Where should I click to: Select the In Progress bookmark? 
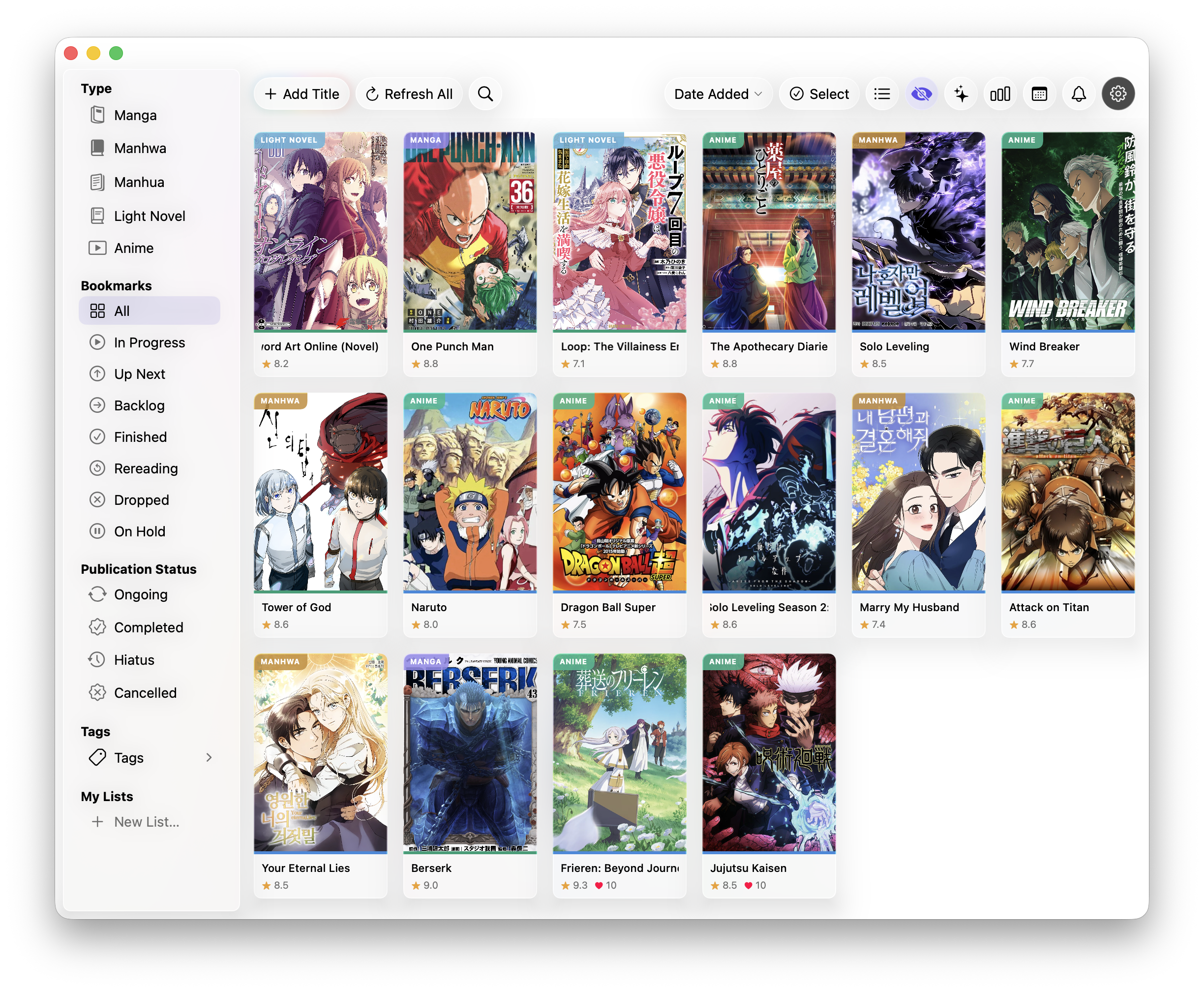tap(149, 342)
